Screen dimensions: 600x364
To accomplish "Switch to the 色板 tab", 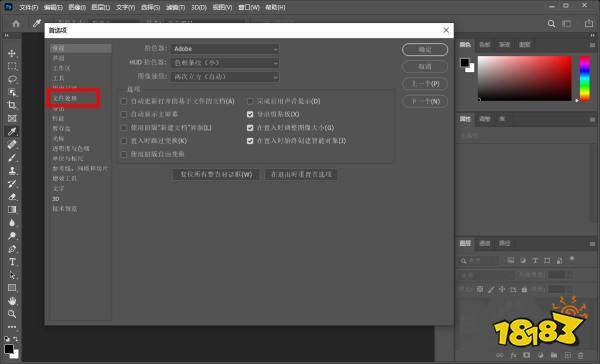I will pyautogui.click(x=485, y=45).
